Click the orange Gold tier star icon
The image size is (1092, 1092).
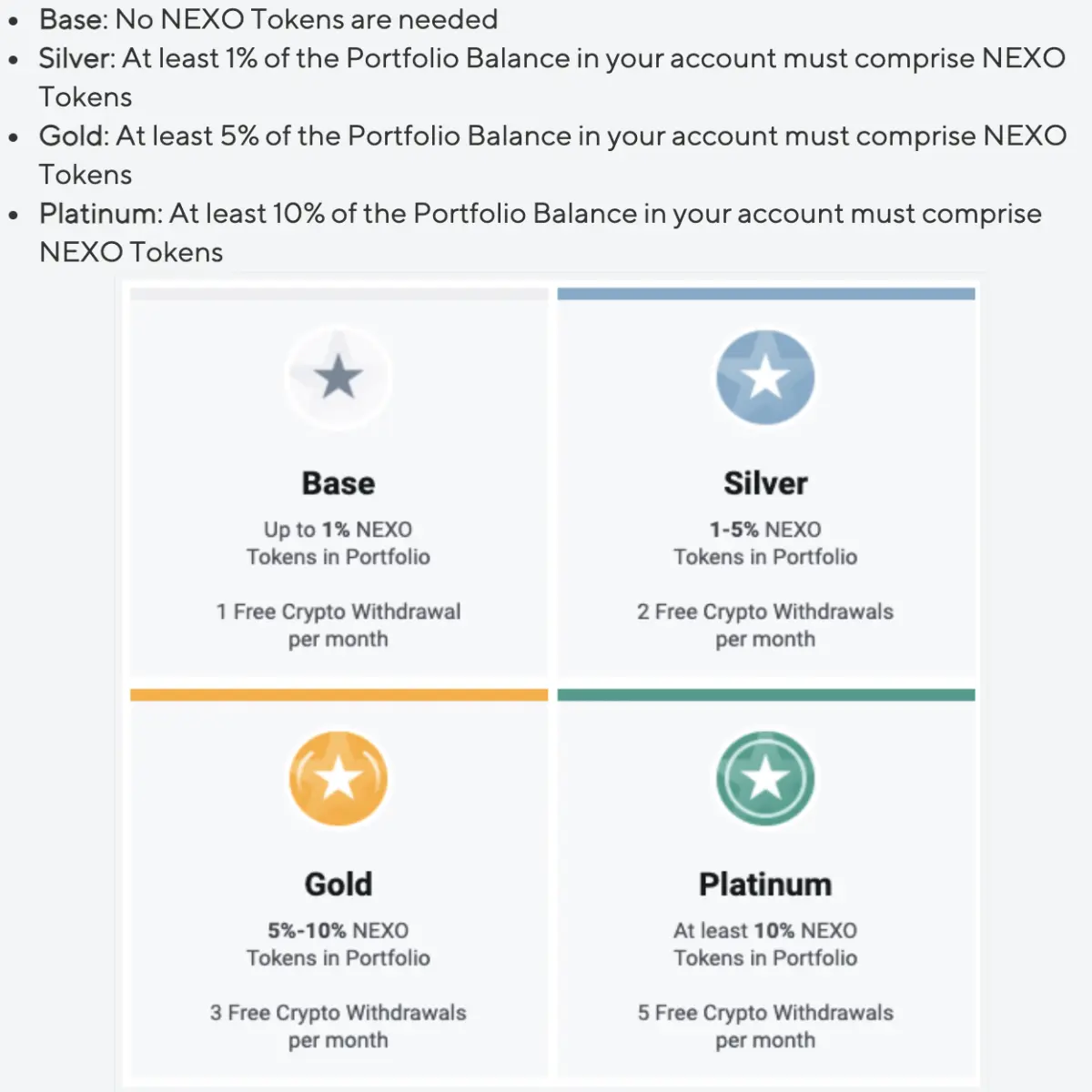point(339,778)
